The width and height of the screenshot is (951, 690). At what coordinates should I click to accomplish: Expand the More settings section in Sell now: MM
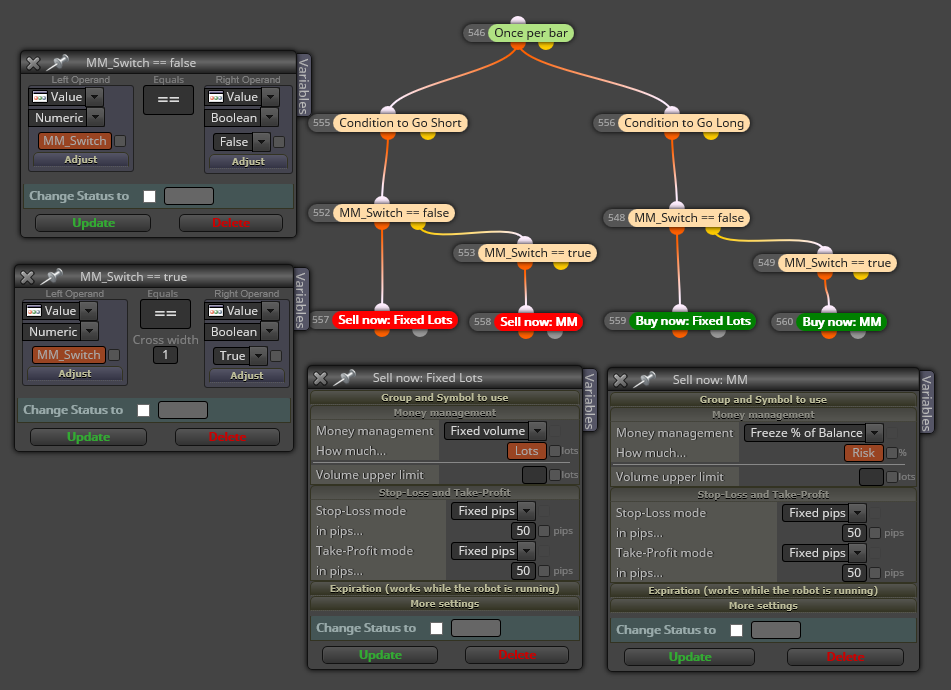(763, 606)
